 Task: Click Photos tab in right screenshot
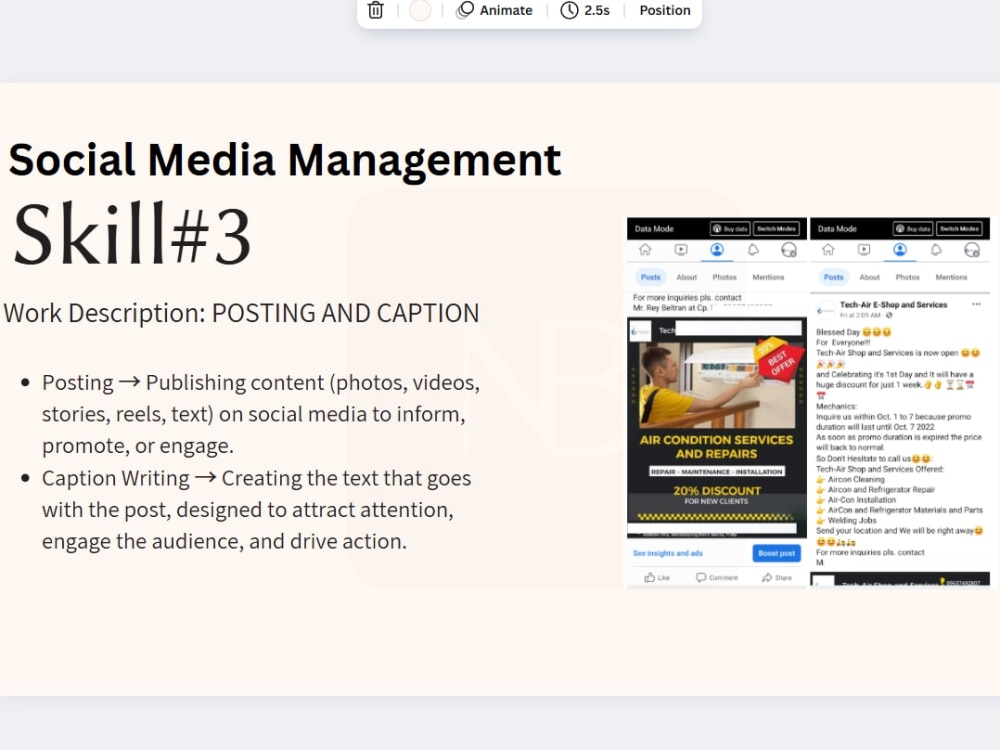pyautogui.click(x=908, y=277)
